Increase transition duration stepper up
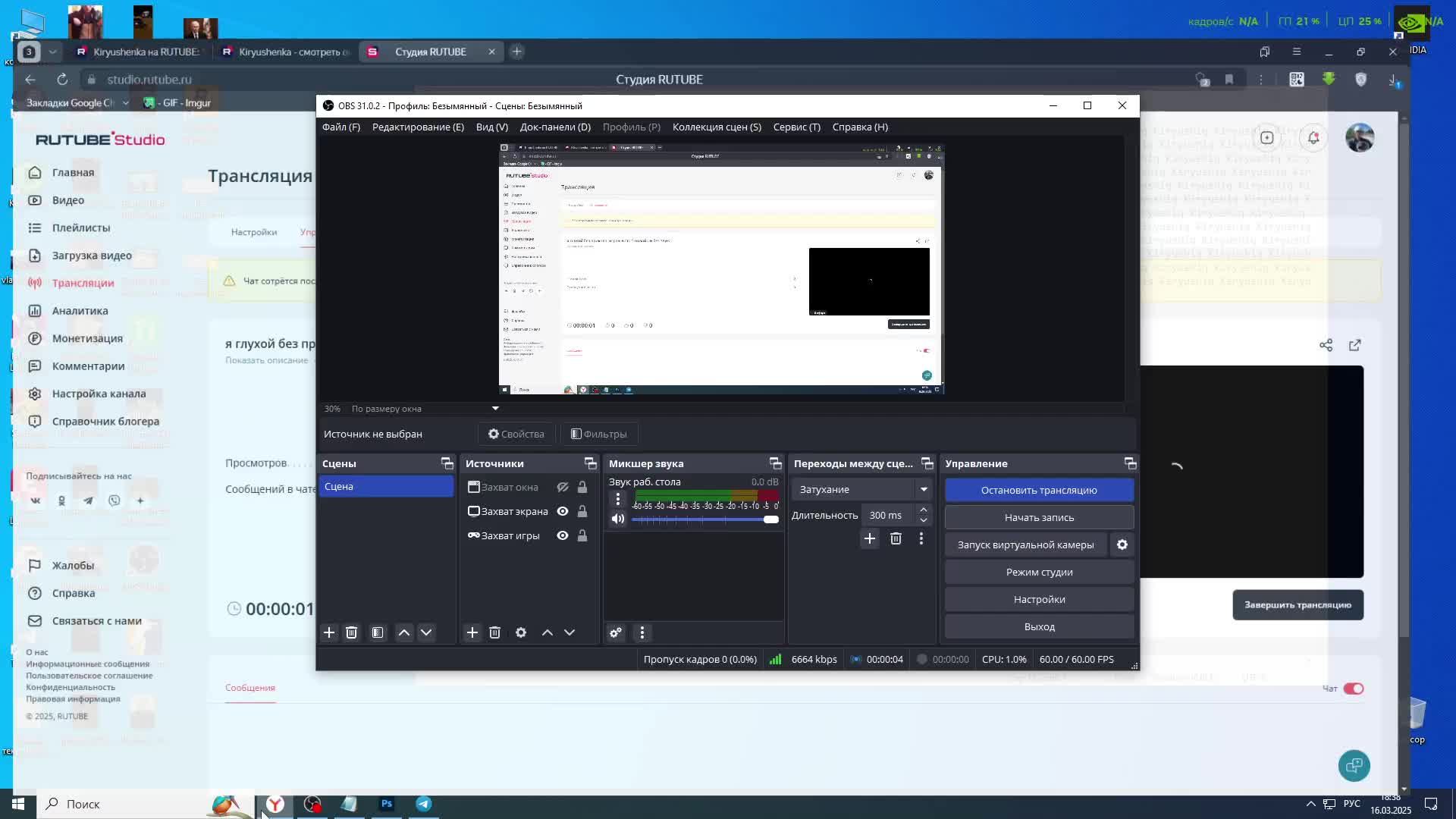The height and width of the screenshot is (819, 1456). click(923, 510)
